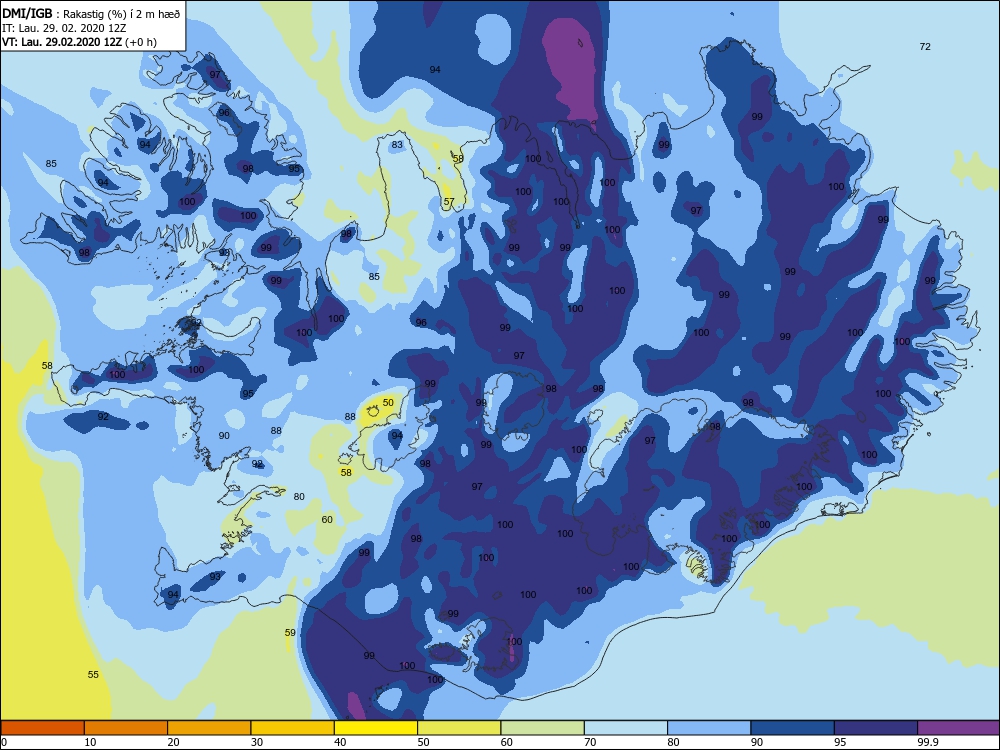Viewport: 1000px width, 750px height.
Task: Click the navy 95-99.9 legend swatch
Action: tap(876, 728)
